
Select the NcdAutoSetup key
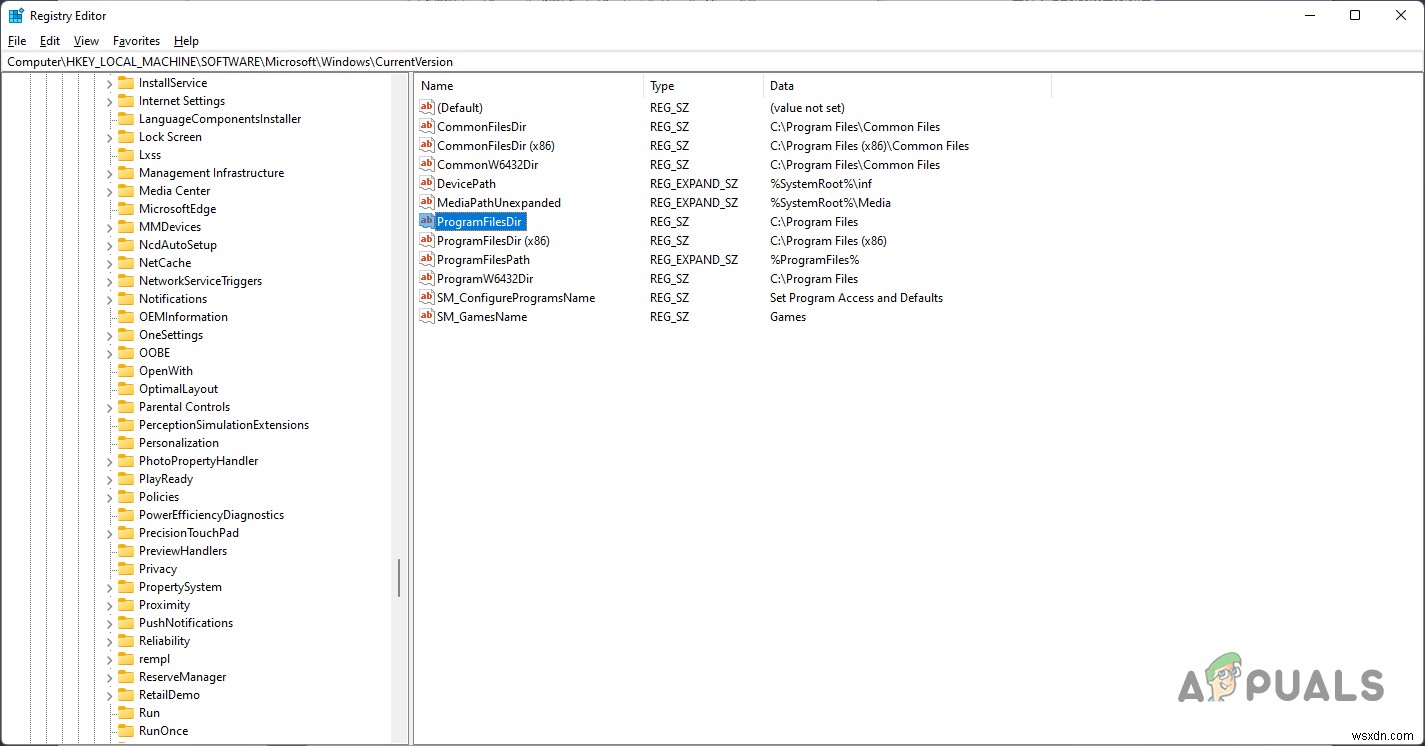tap(178, 245)
